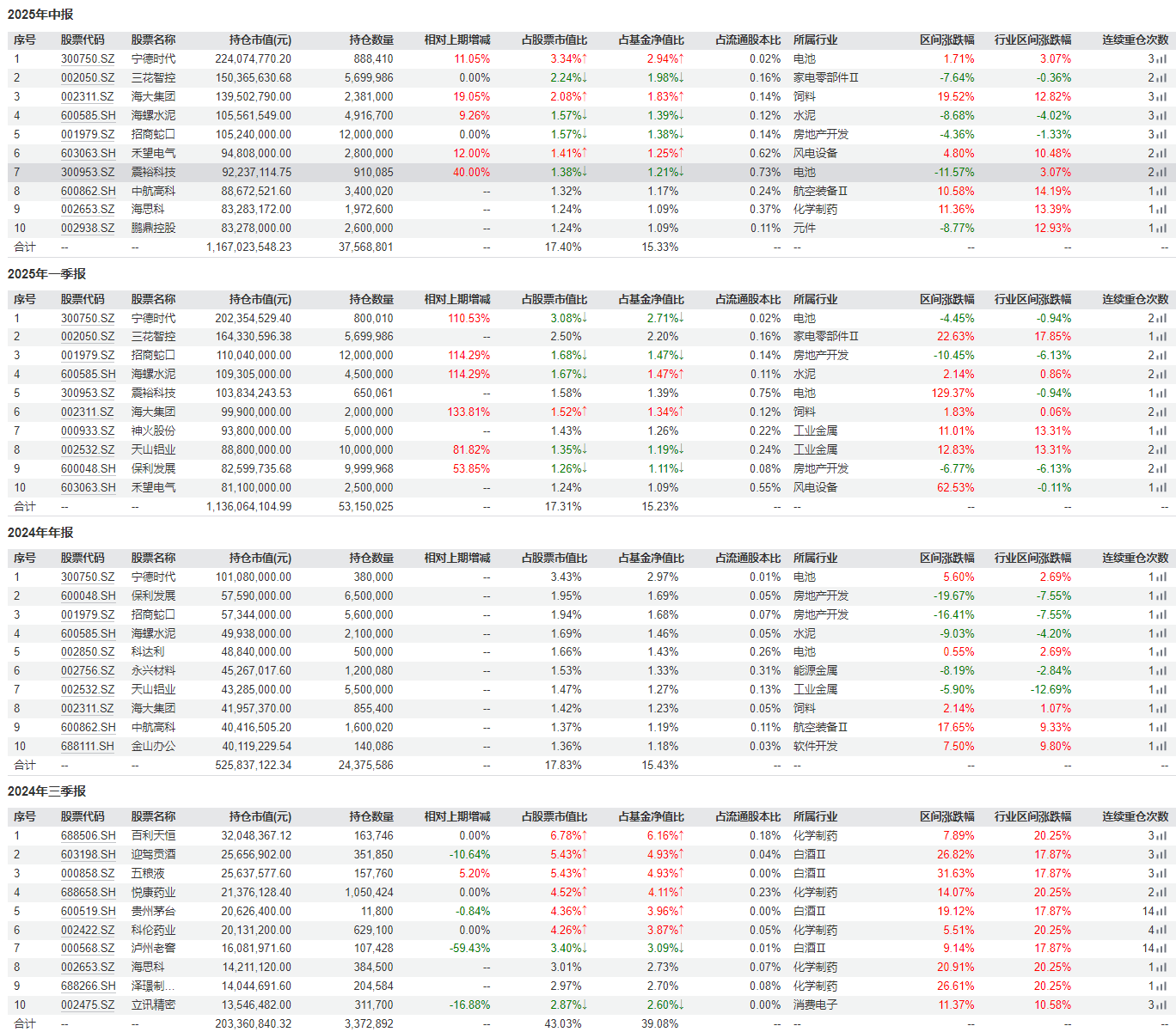Select the 2025年一季报 section title
Image resolution: width=1176 pixels, height=1032 pixels.
click(x=47, y=274)
